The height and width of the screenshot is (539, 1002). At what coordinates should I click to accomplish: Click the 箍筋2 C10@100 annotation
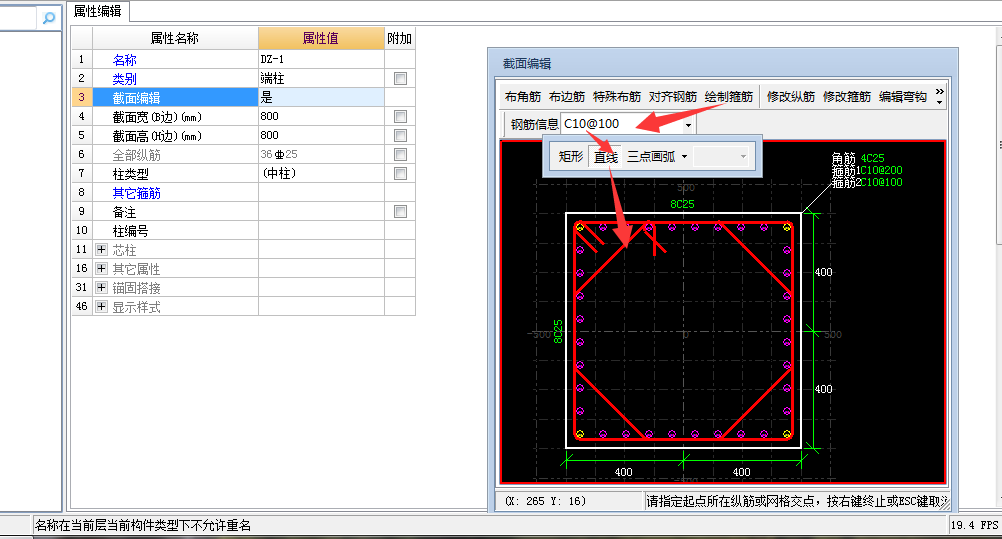pos(867,182)
